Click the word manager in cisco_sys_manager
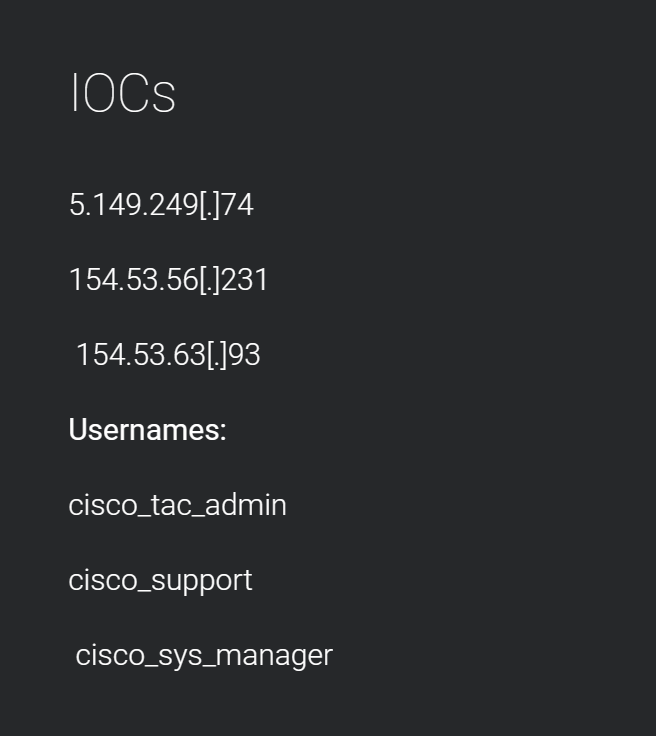The width and height of the screenshot is (656, 736). coord(274,658)
